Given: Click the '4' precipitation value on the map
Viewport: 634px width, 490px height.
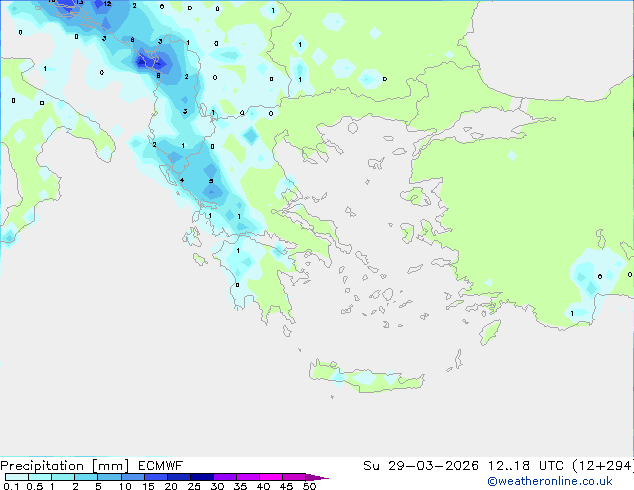Looking at the screenshot, I should coord(182,180).
